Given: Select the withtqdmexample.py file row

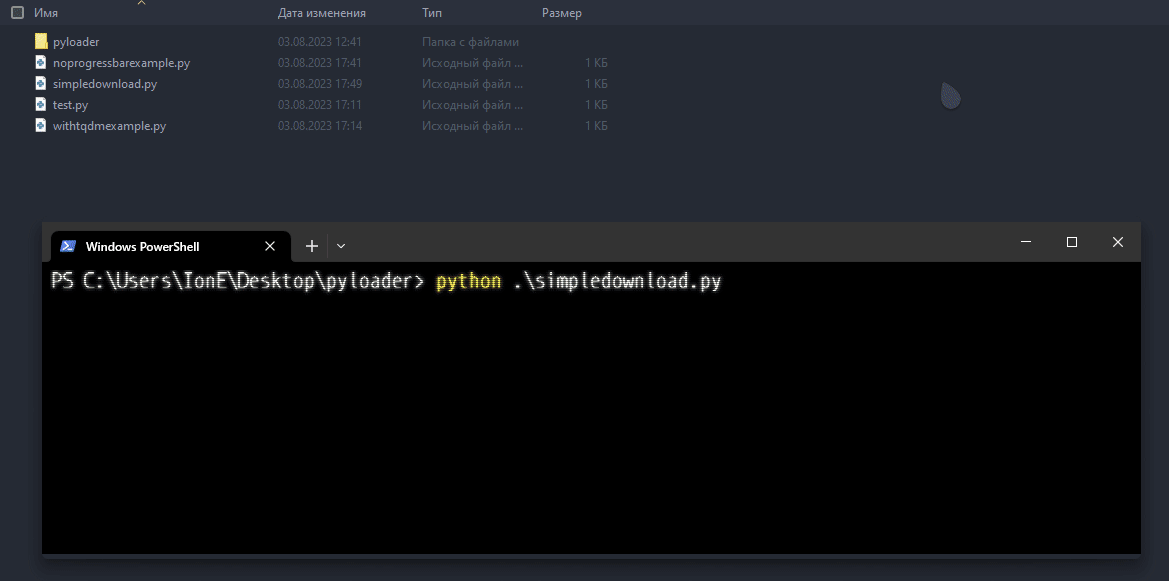Looking at the screenshot, I should 110,125.
